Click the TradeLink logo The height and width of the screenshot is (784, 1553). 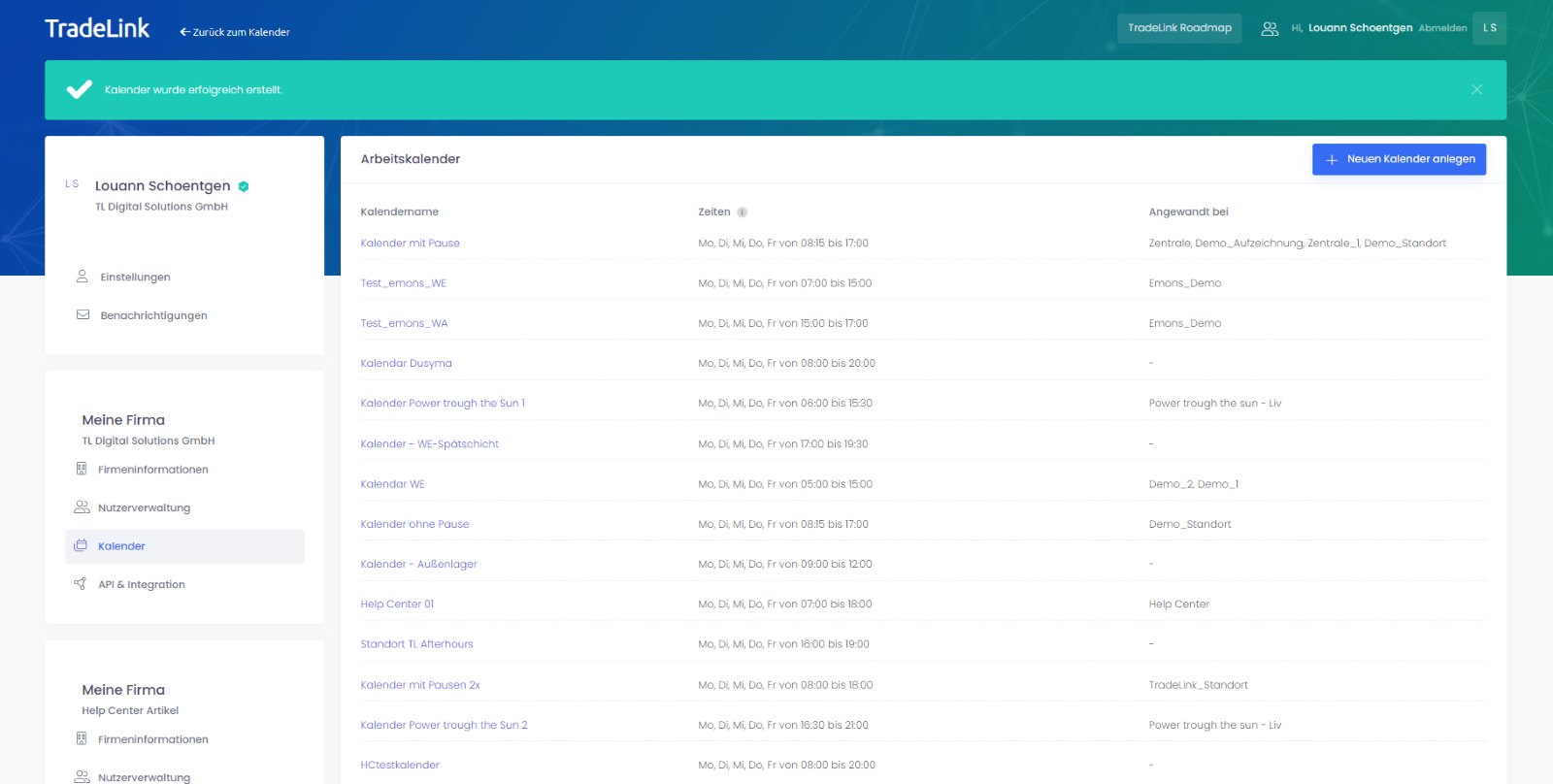click(97, 28)
